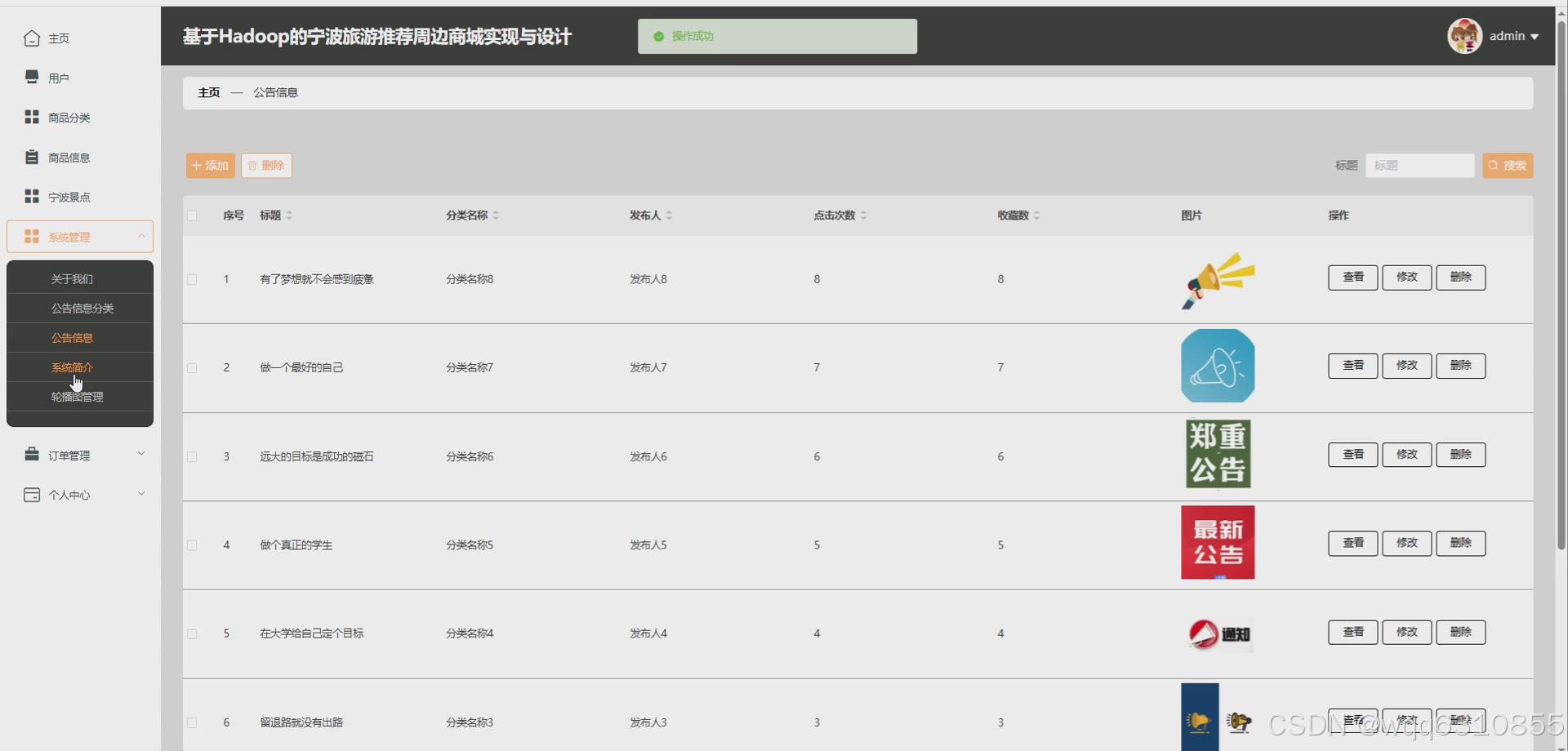Image resolution: width=1568 pixels, height=751 pixels.
Task: Click 删除 for 做个真正的学生 row
Action: (1460, 544)
